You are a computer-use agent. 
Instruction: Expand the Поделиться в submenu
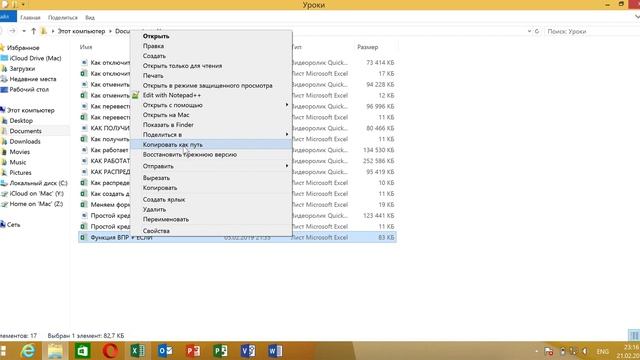pyautogui.click(x=287, y=134)
